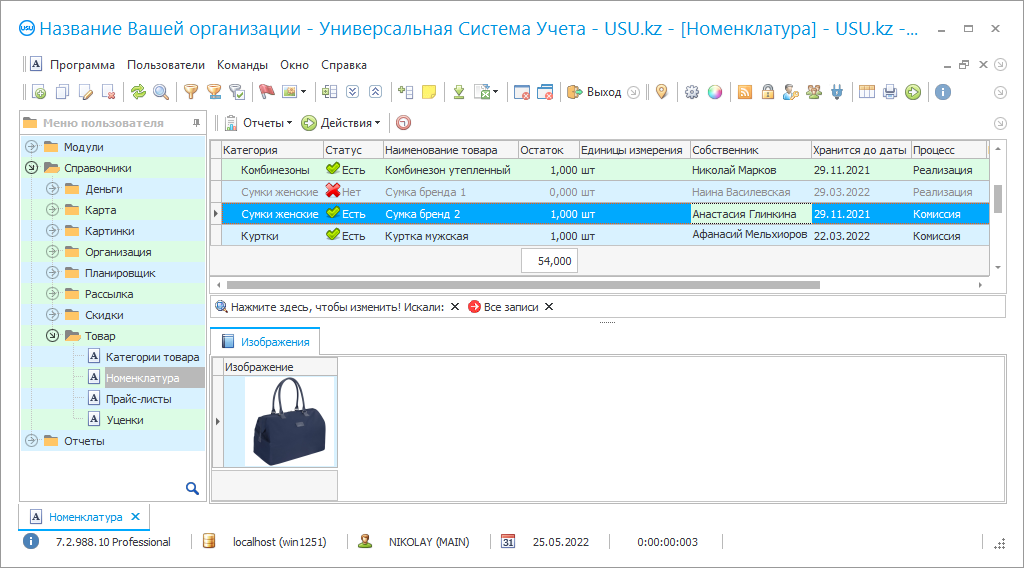Screen dimensions: 1024x568
Task: Open settings via the gear toolbar icon
Action: (692, 92)
